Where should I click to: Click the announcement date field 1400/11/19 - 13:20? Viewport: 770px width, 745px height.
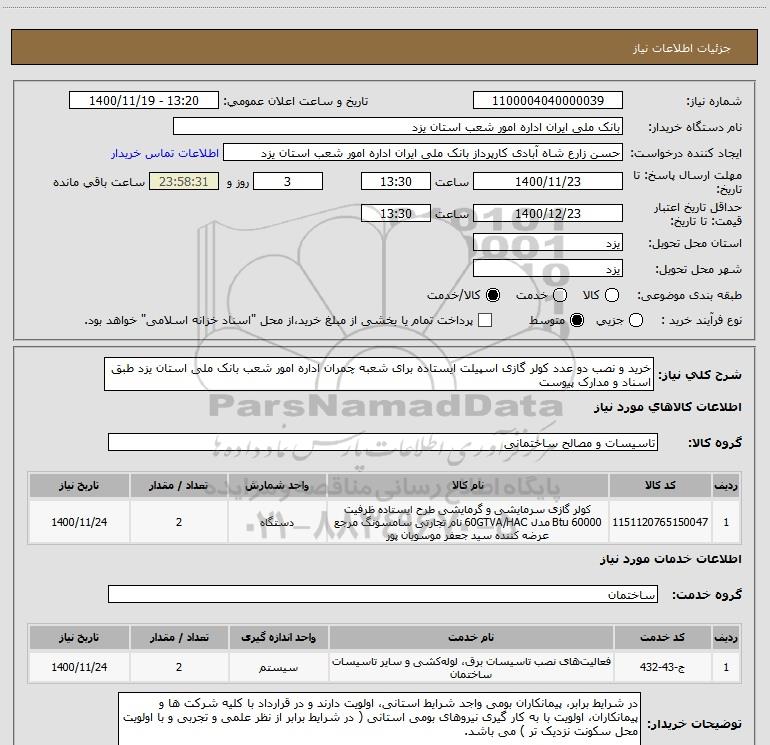143,101
